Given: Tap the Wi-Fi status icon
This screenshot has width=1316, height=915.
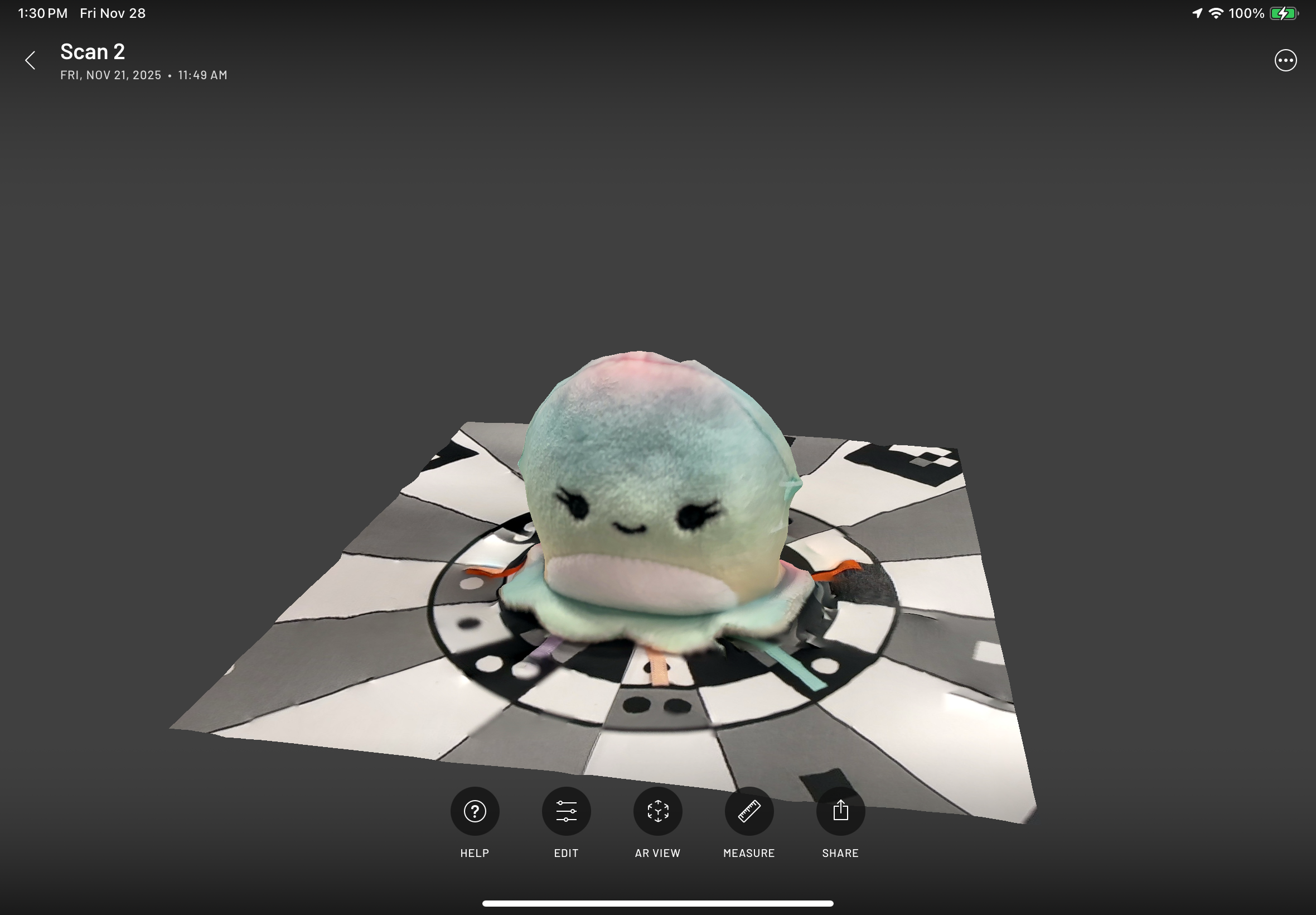Looking at the screenshot, I should tap(1216, 13).
